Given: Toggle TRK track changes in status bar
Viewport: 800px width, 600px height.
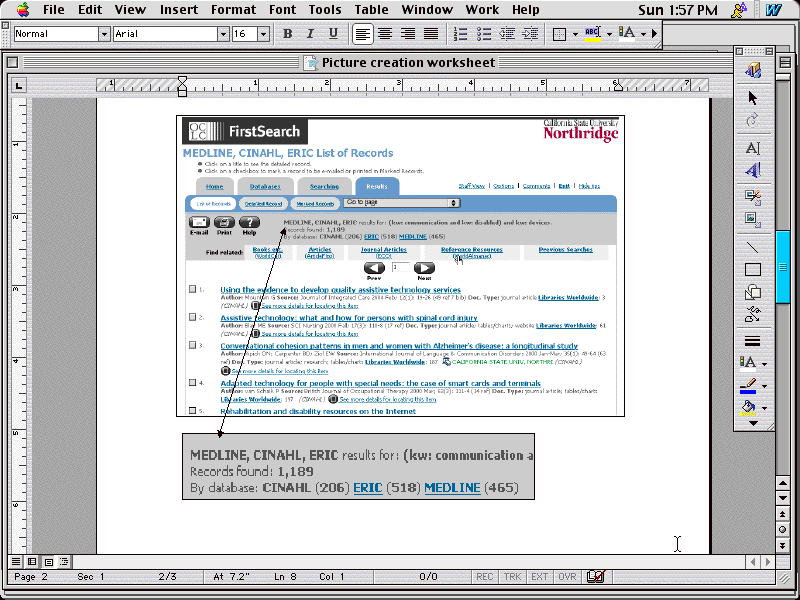Looking at the screenshot, I should (512, 577).
